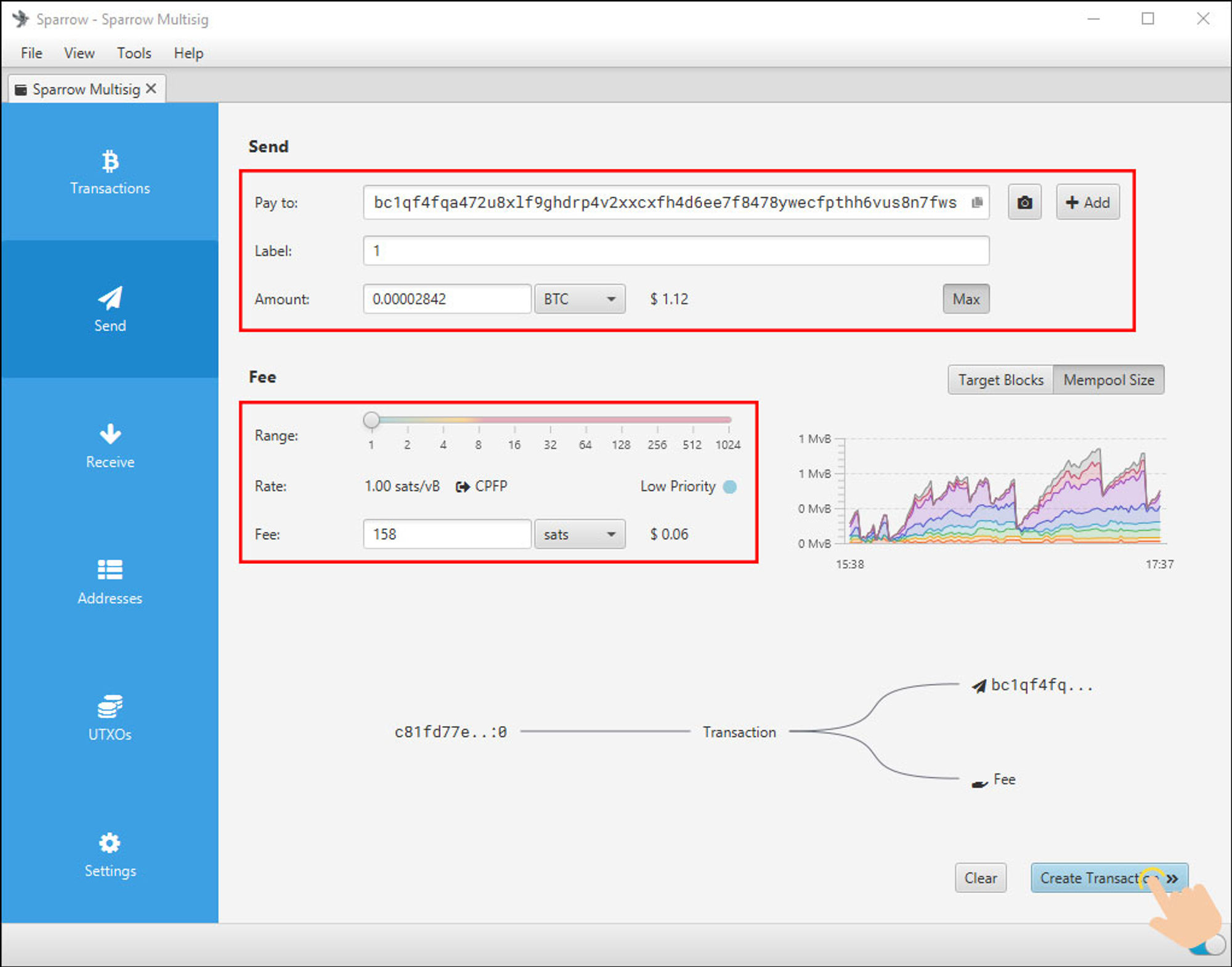
Task: Open the wallet Settings gear
Action: pyautogui.click(x=110, y=843)
